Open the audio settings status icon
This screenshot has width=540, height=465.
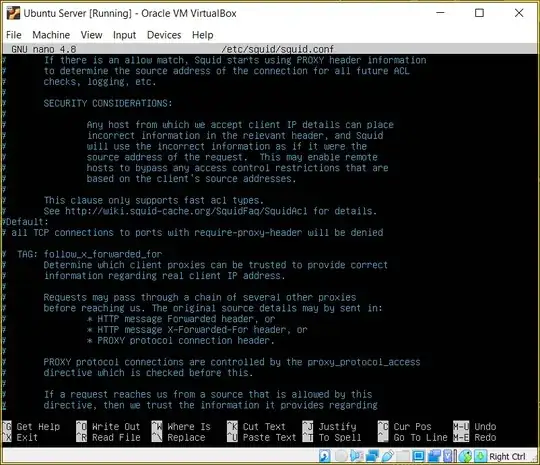coord(356,456)
